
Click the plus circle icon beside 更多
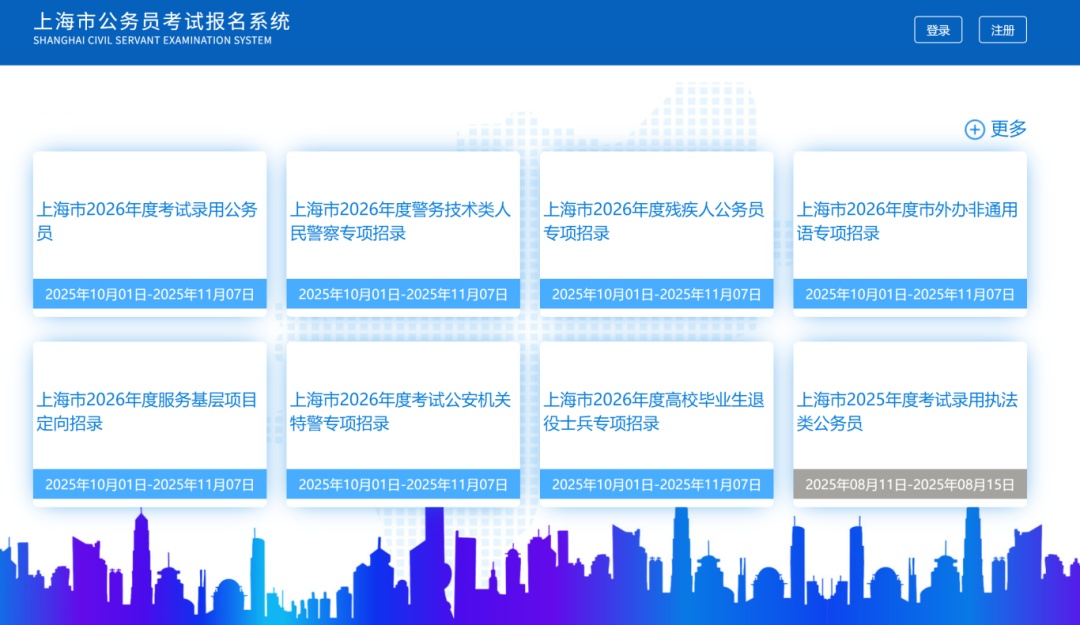pos(974,129)
